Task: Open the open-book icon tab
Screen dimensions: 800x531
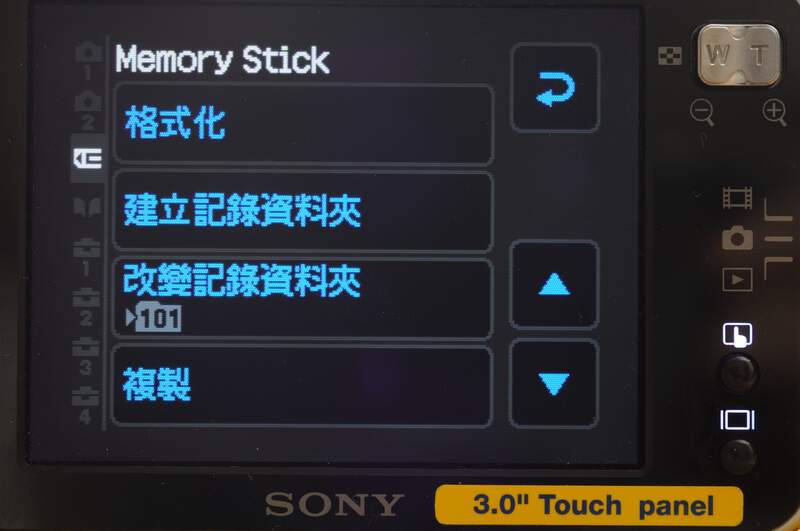Action: pyautogui.click(x=87, y=207)
